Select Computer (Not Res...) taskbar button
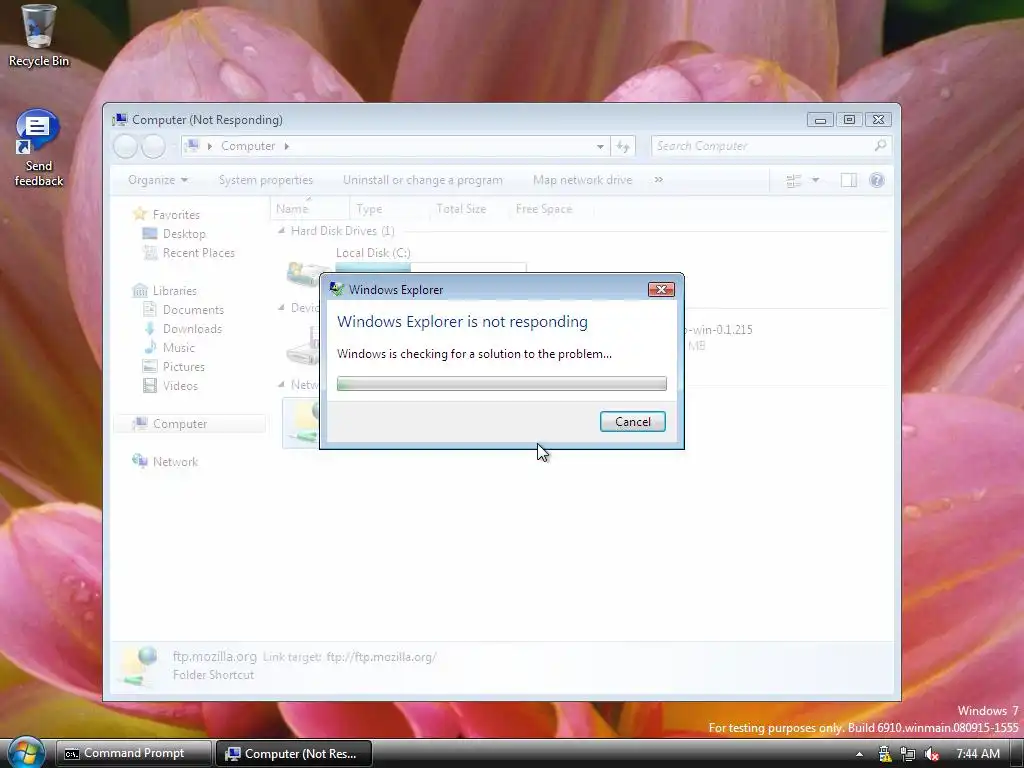 click(294, 753)
